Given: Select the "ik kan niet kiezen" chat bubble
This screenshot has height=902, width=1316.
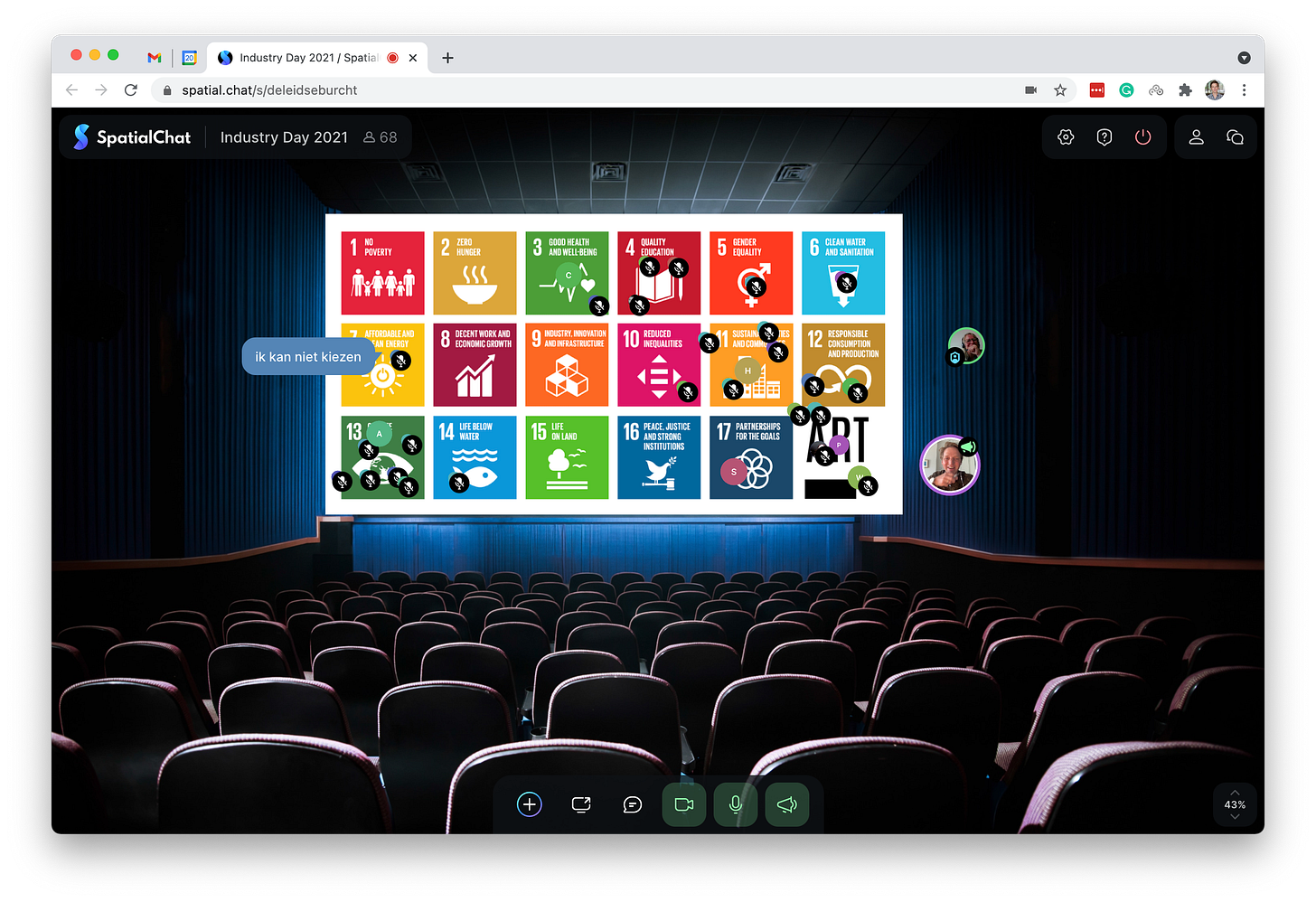Looking at the screenshot, I should 308,357.
